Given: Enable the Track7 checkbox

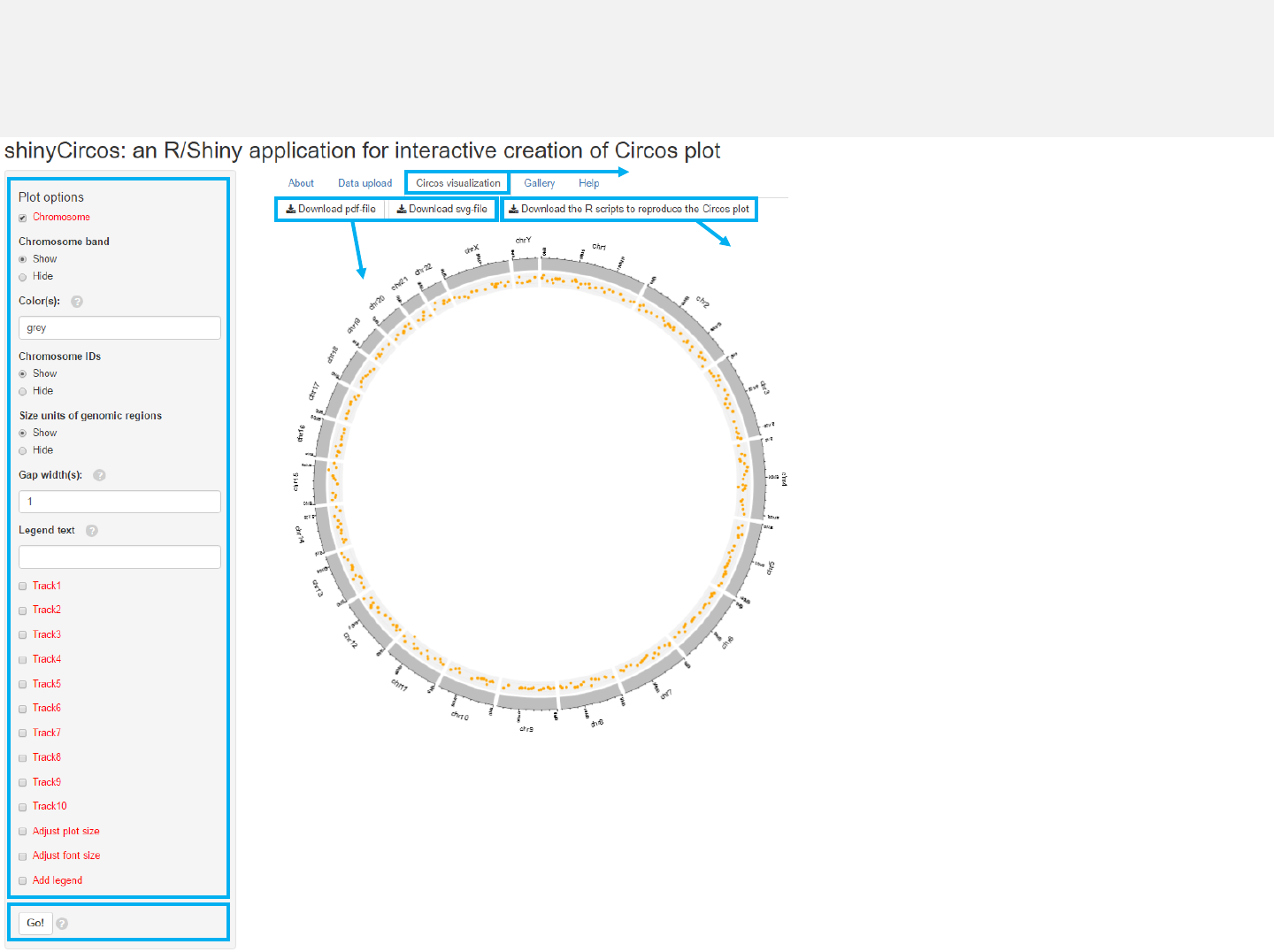Looking at the screenshot, I should [x=23, y=733].
